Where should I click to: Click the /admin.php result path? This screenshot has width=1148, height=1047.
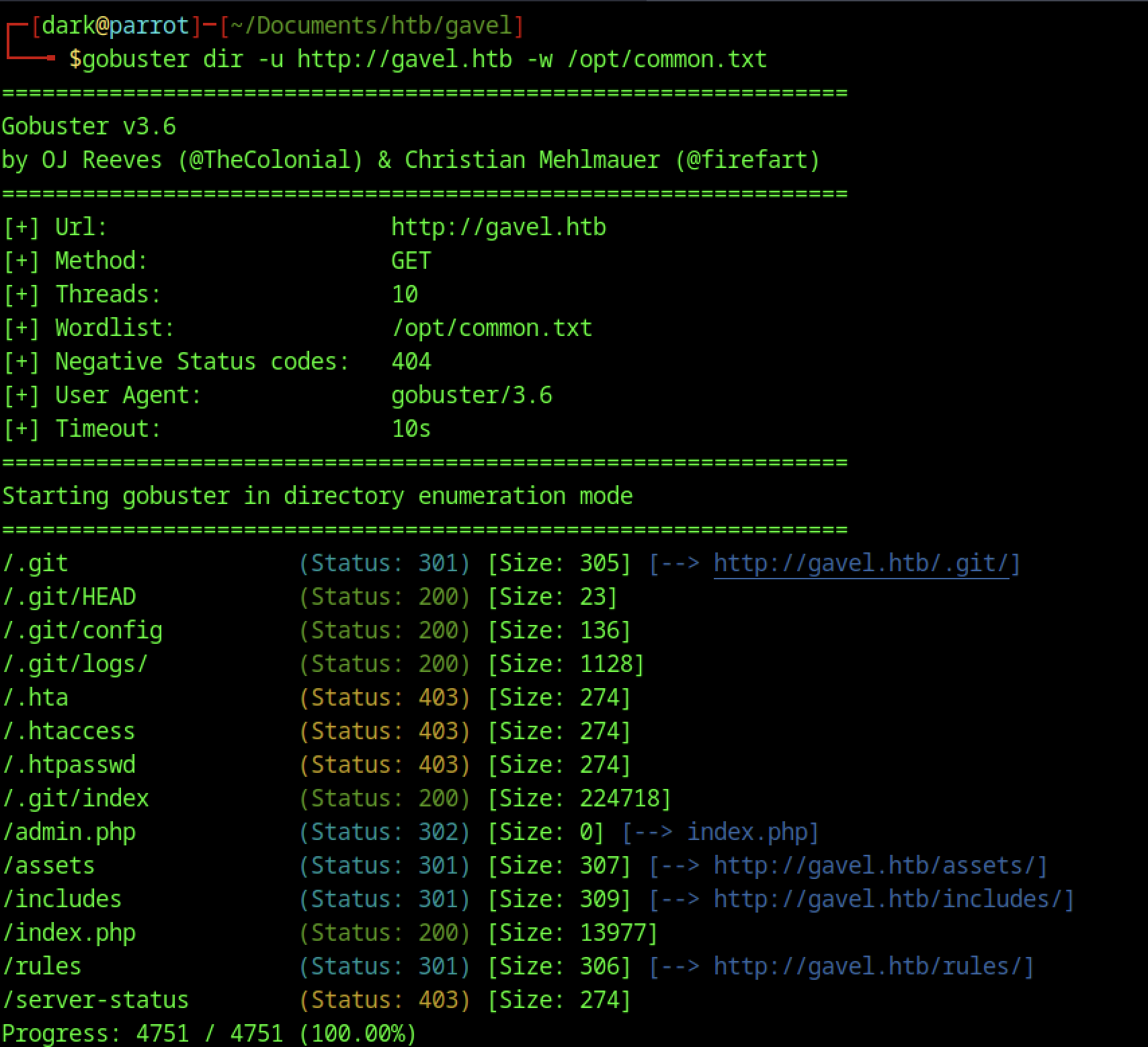click(69, 832)
